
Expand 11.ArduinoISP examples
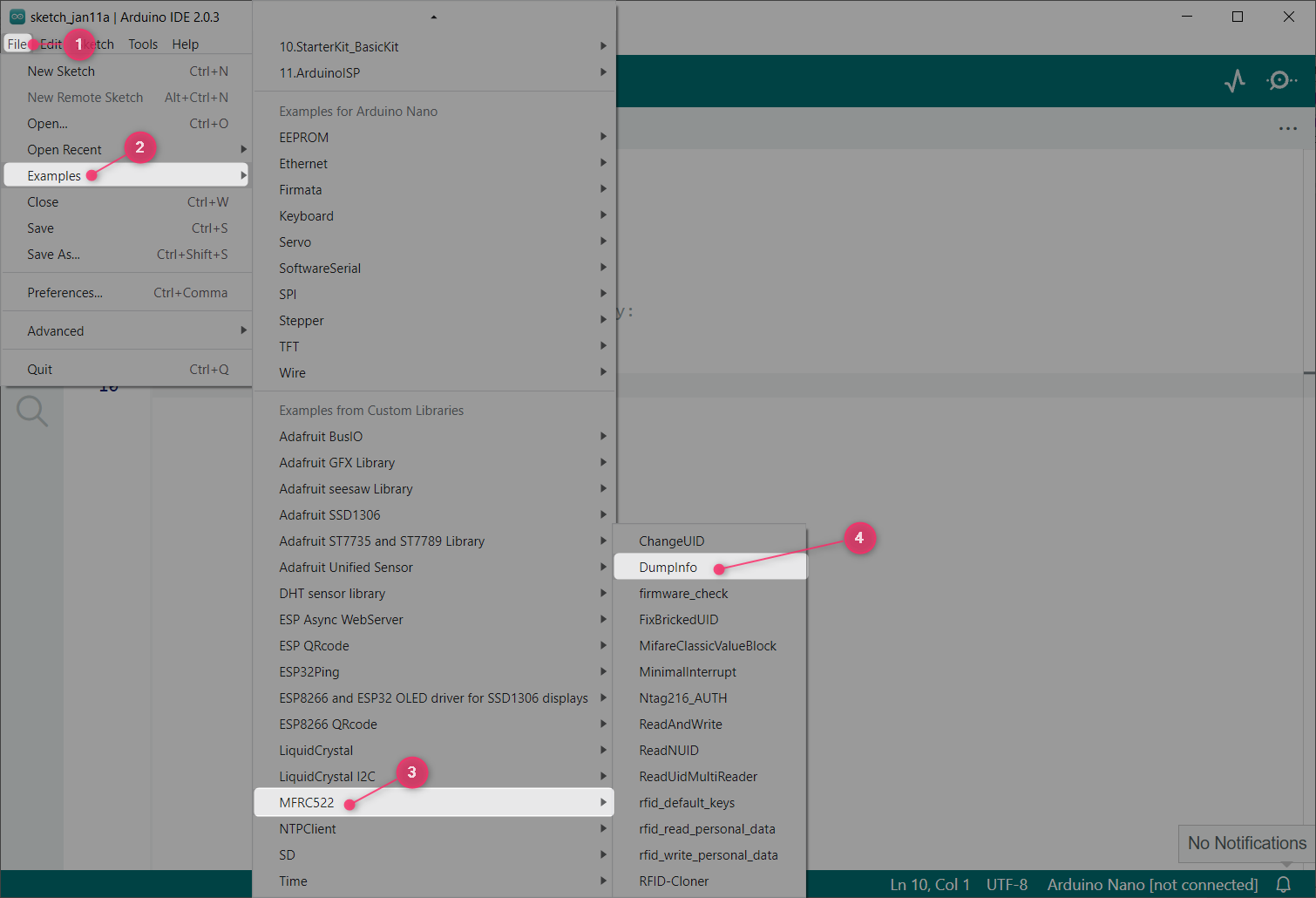[434, 73]
